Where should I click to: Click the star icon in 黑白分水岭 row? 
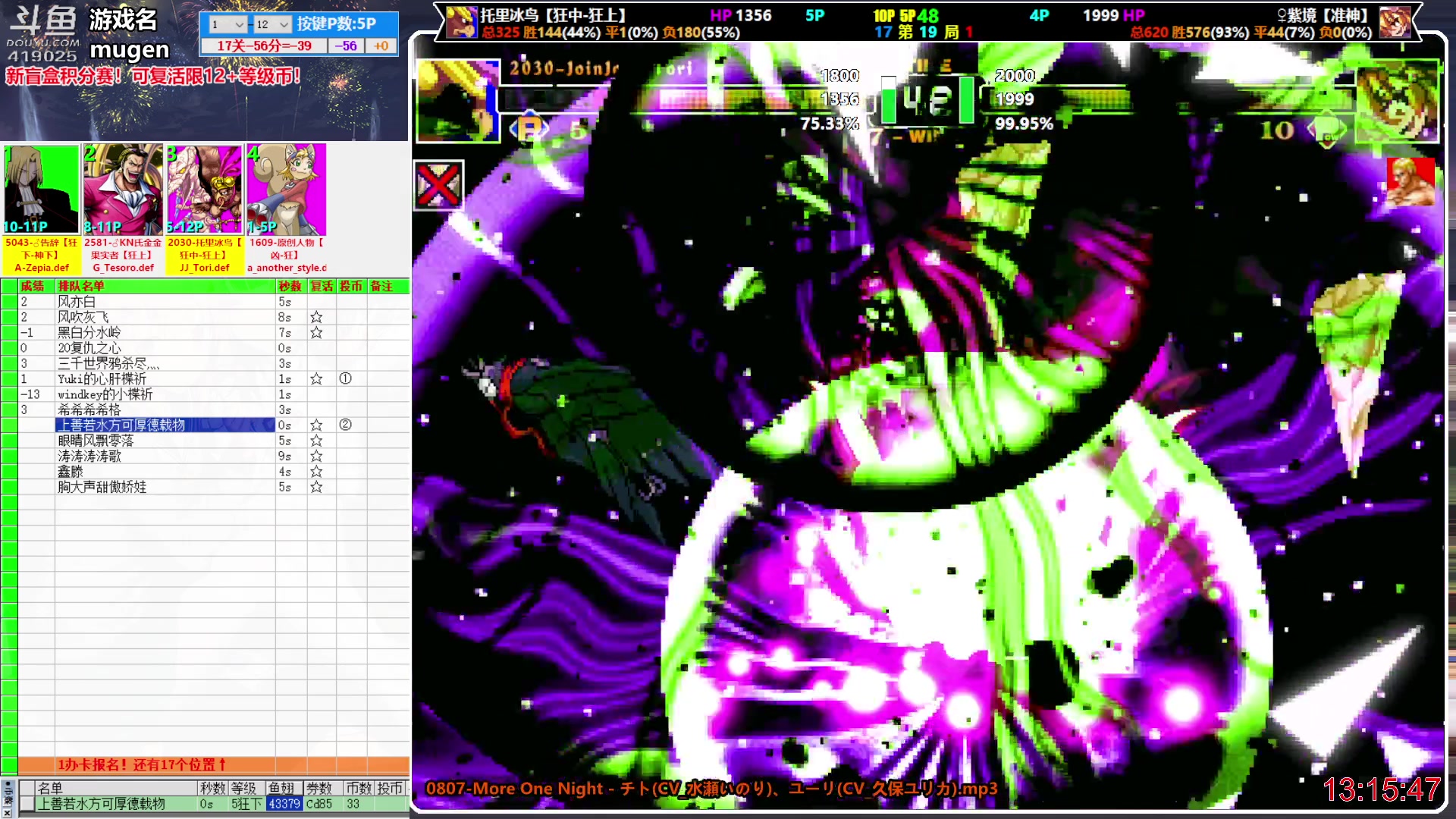316,332
